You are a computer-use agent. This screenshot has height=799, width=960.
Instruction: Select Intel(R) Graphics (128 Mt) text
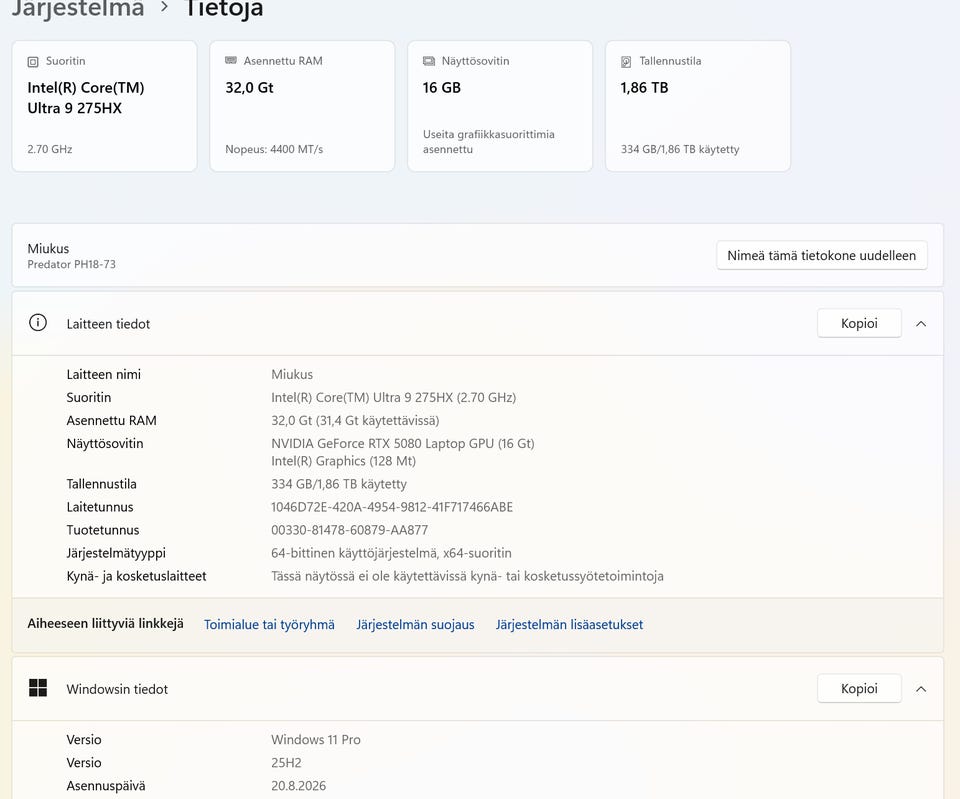pyautogui.click(x=343, y=461)
